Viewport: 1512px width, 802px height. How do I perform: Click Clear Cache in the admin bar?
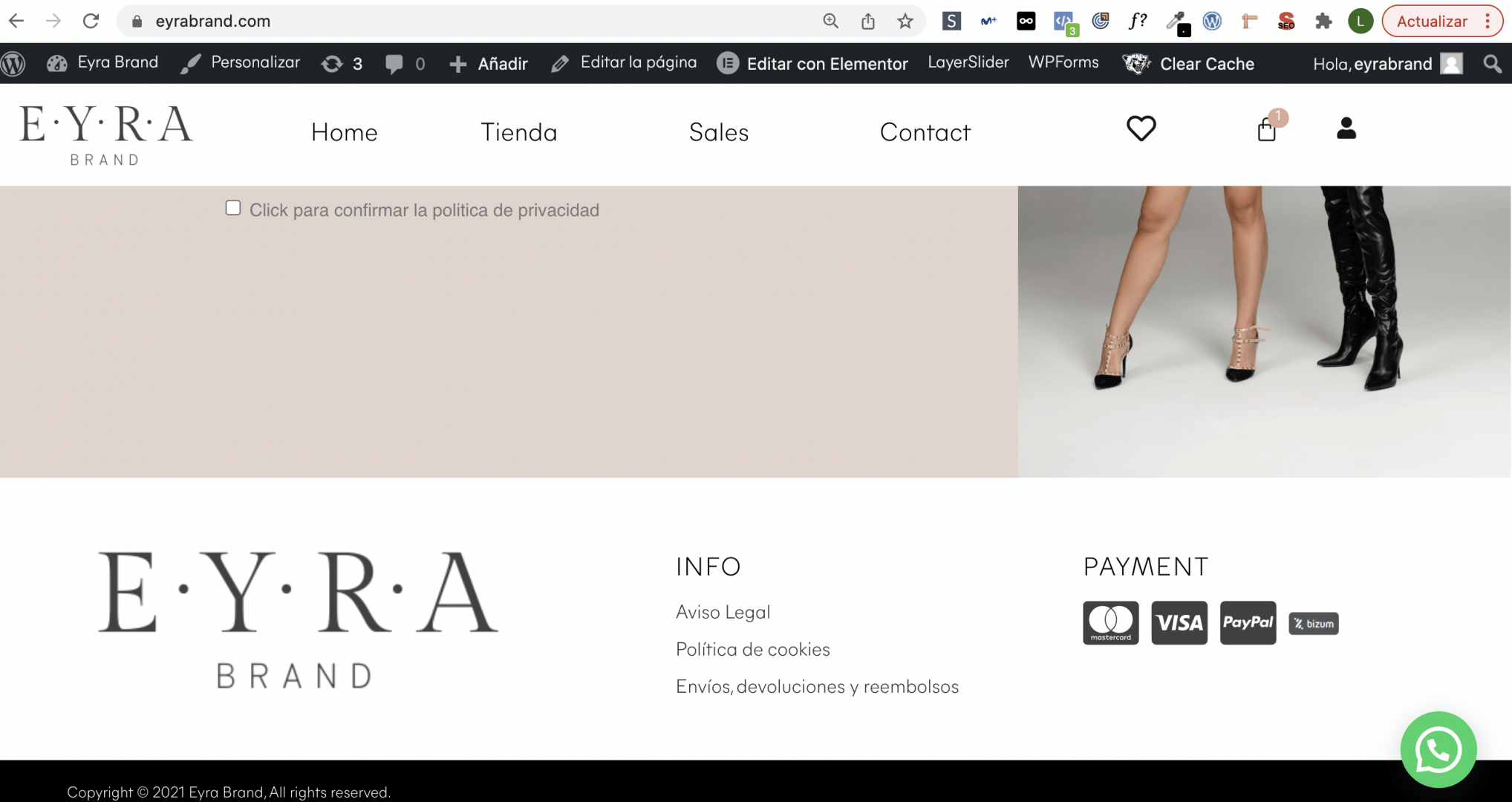[1188, 64]
